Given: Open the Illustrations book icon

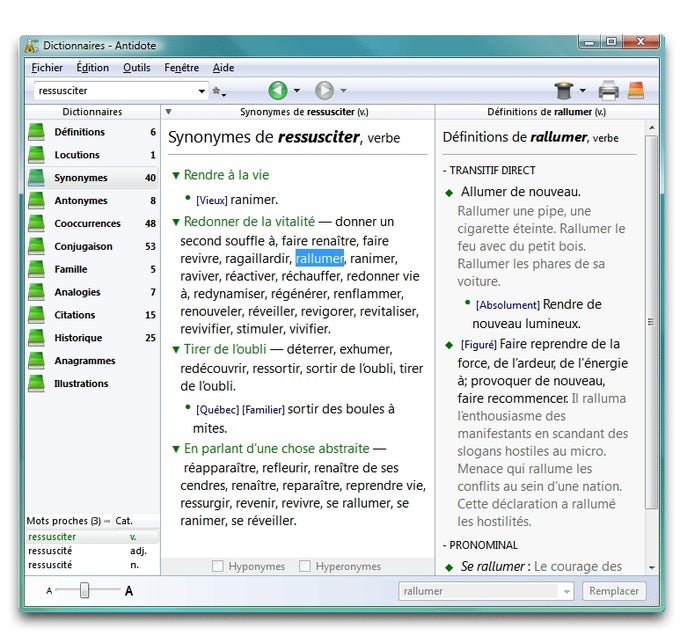Looking at the screenshot, I should 36,384.
